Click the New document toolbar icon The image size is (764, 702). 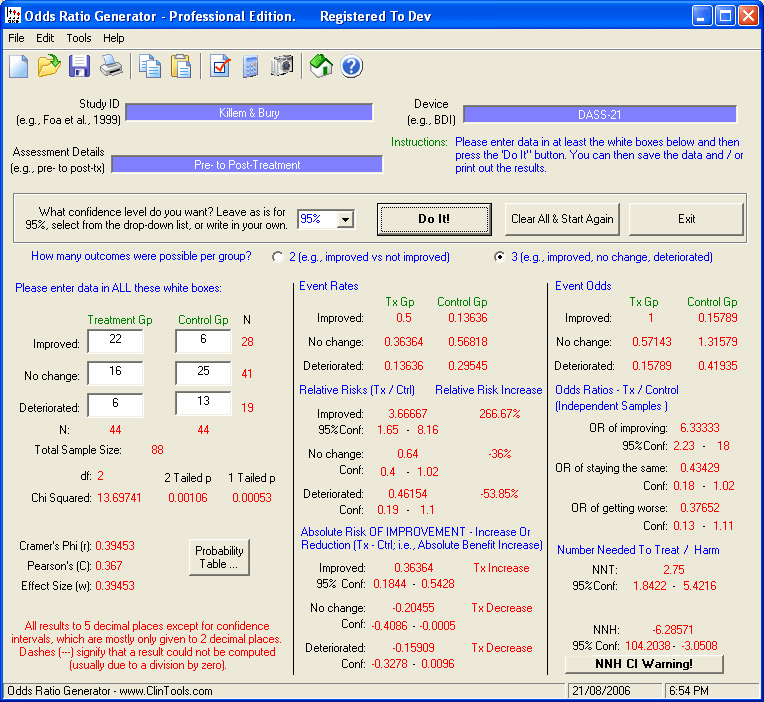click(19, 67)
